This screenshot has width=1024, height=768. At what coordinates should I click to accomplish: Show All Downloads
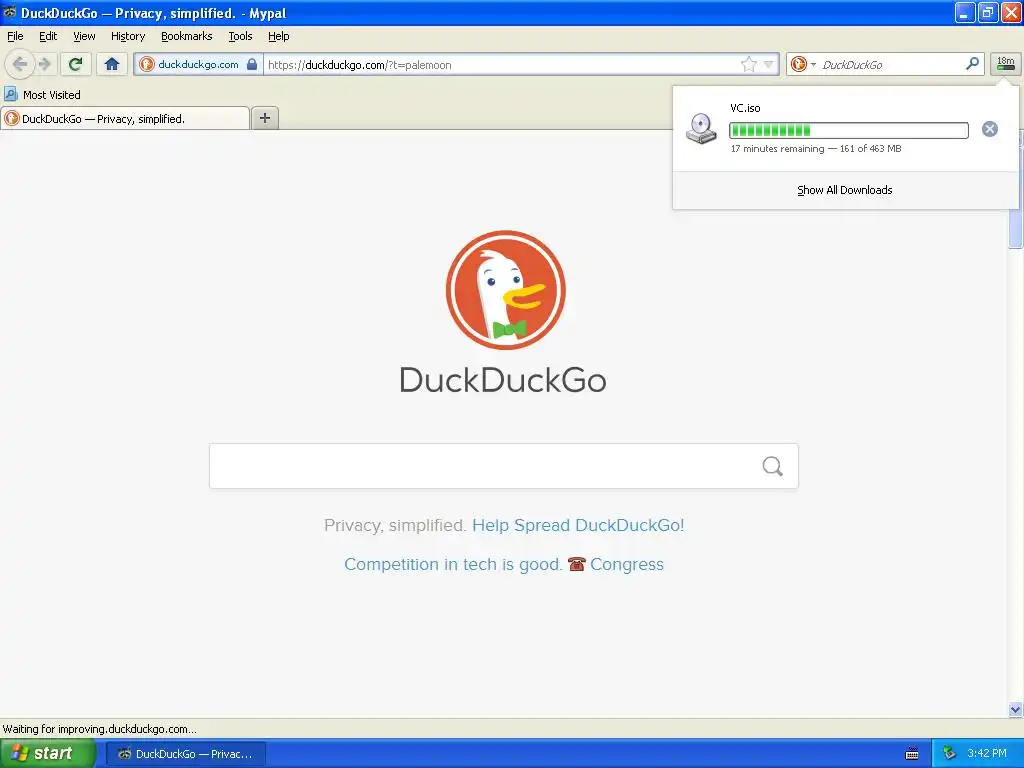(844, 190)
